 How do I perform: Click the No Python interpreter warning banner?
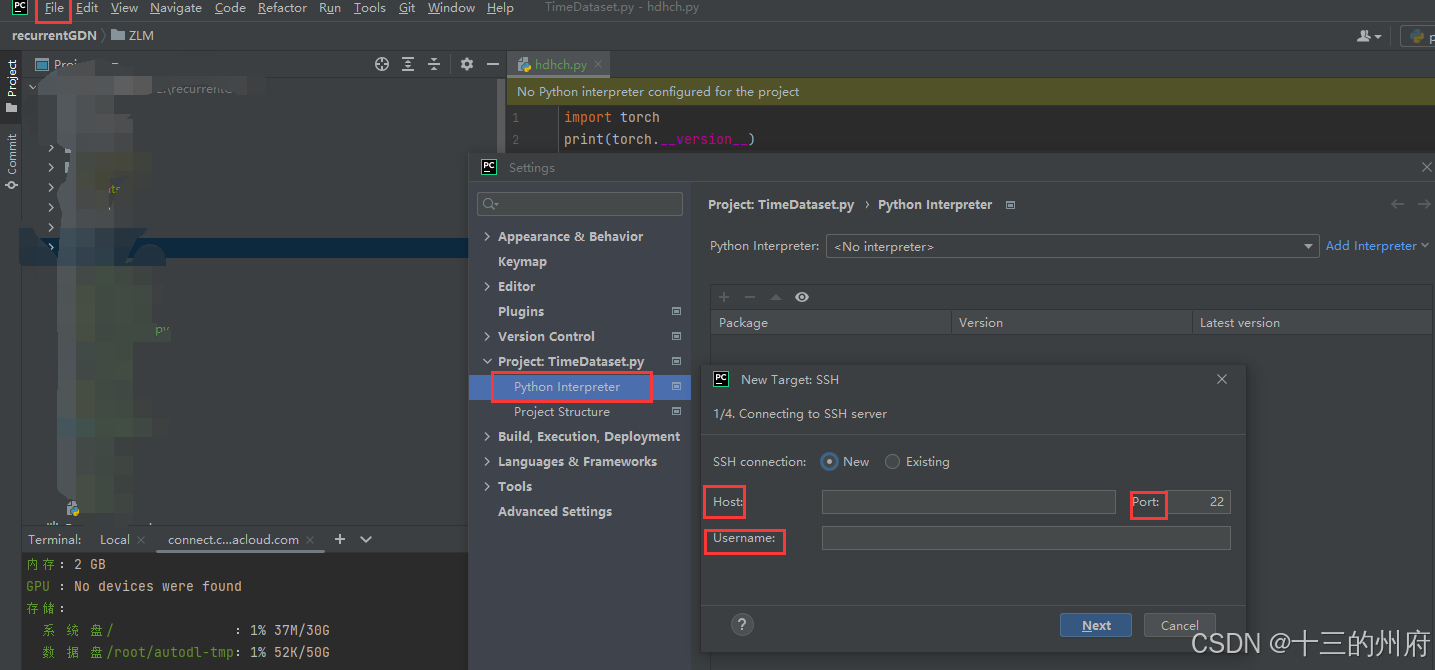970,92
